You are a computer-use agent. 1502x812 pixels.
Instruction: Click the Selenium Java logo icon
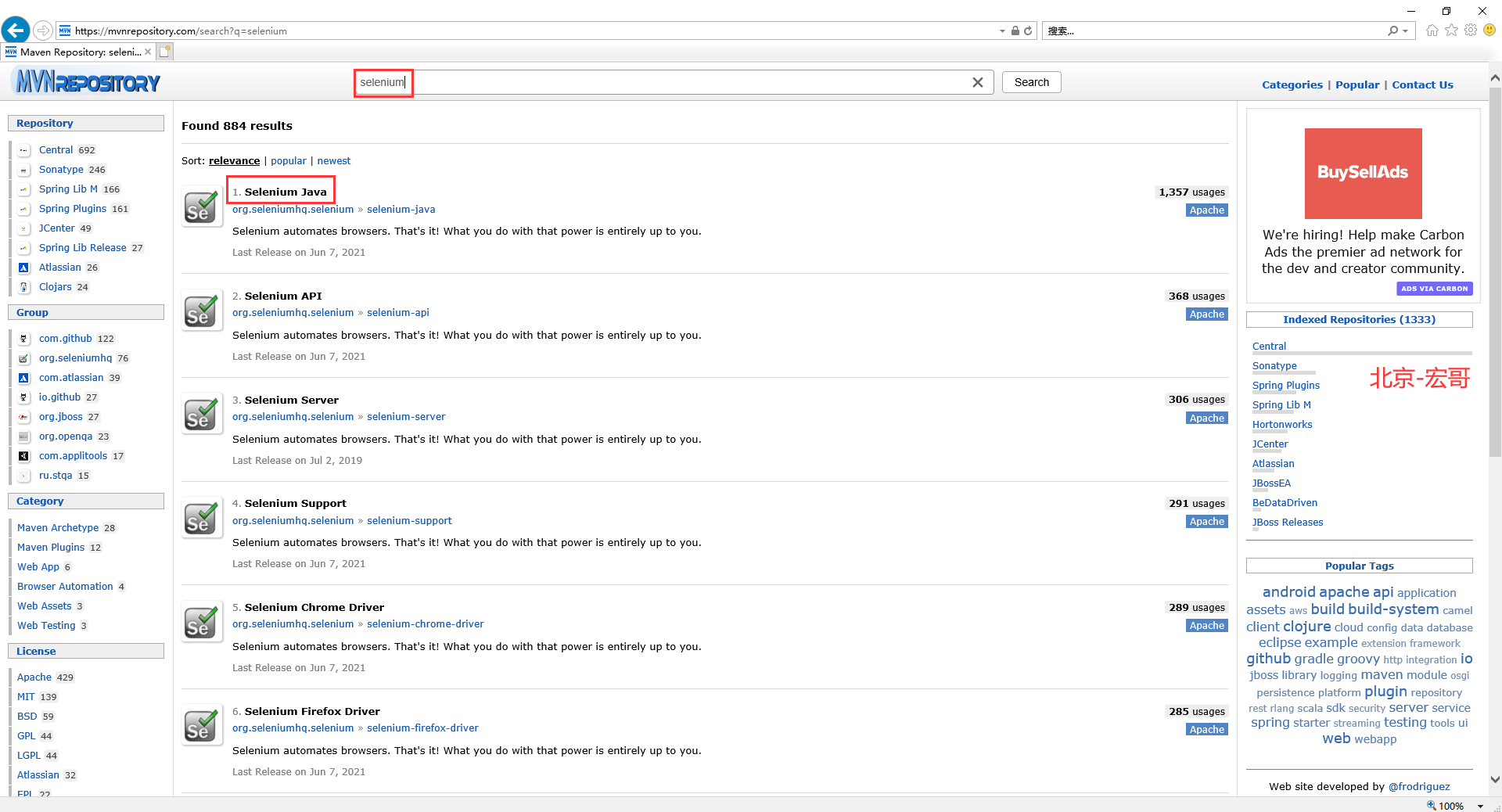click(201, 207)
